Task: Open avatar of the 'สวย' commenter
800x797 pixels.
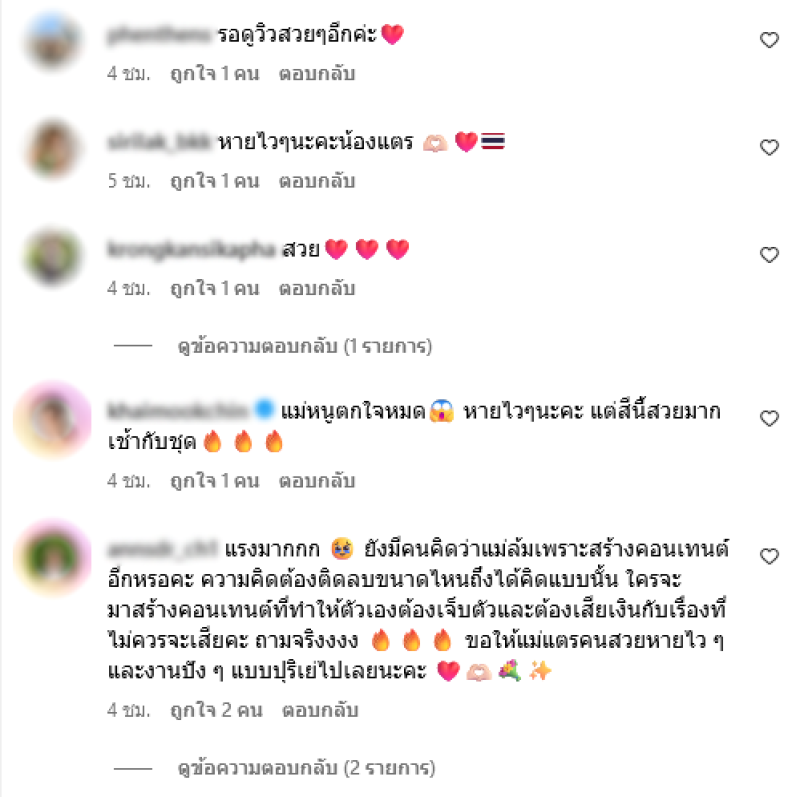Action: [53, 255]
